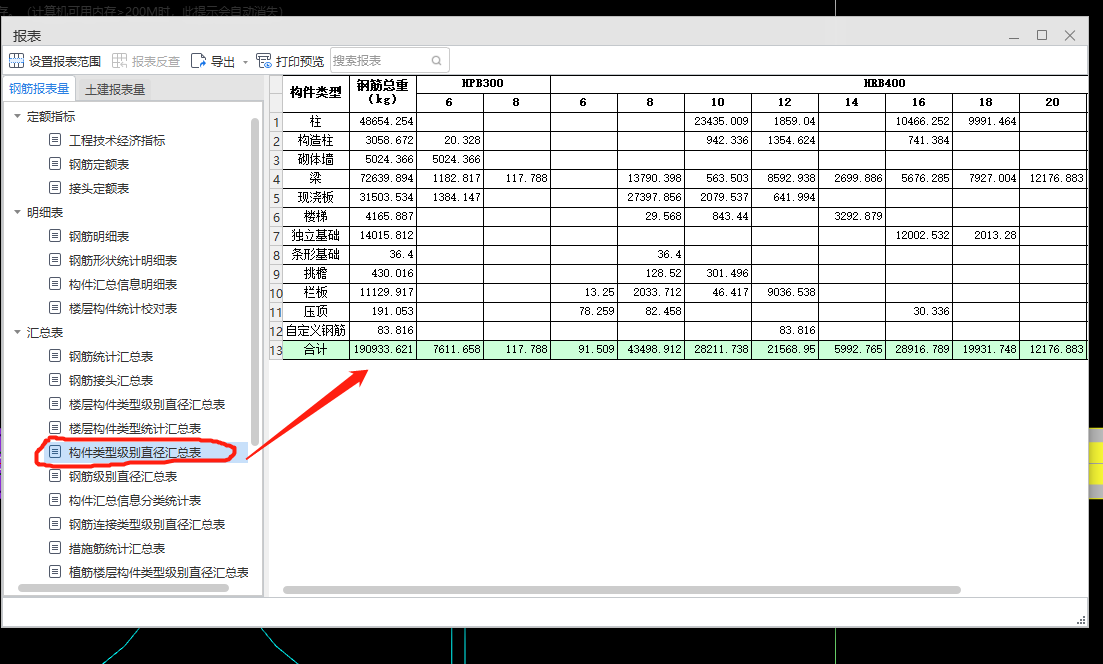Click the HPB300 group header
This screenshot has height=664, width=1103.
tap(483, 84)
